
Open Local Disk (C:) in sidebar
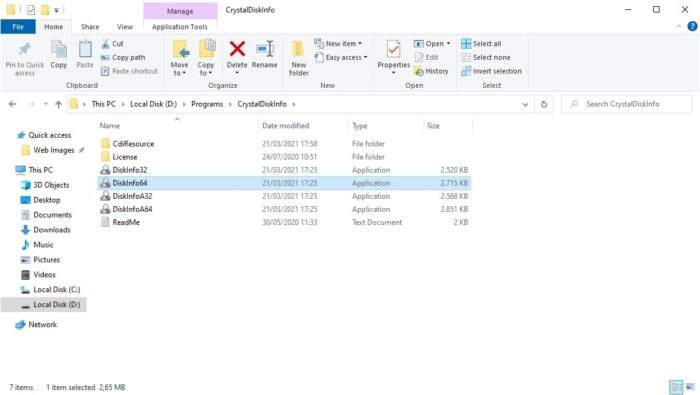coord(50,290)
